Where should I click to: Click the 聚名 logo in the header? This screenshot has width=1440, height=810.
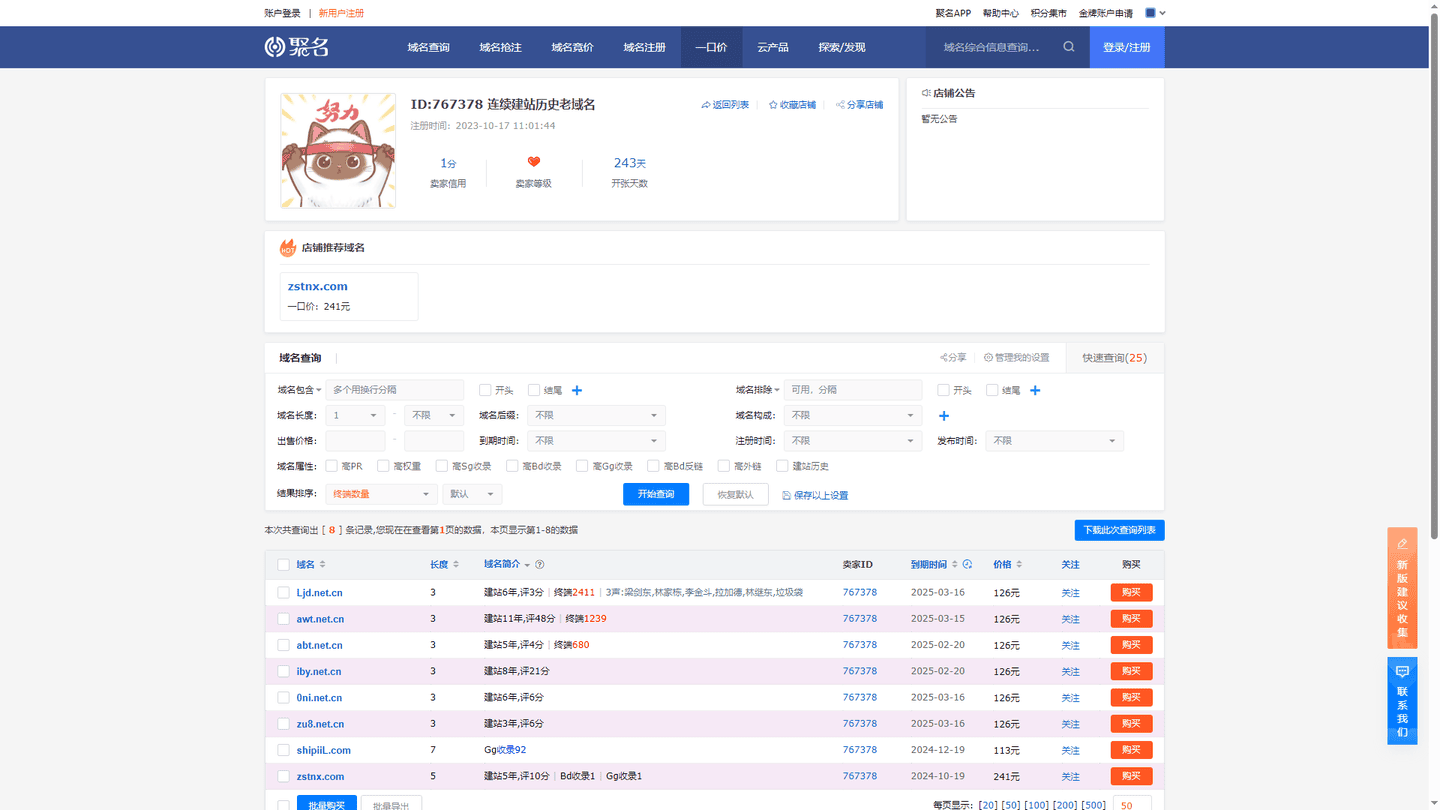pyautogui.click(x=297, y=47)
